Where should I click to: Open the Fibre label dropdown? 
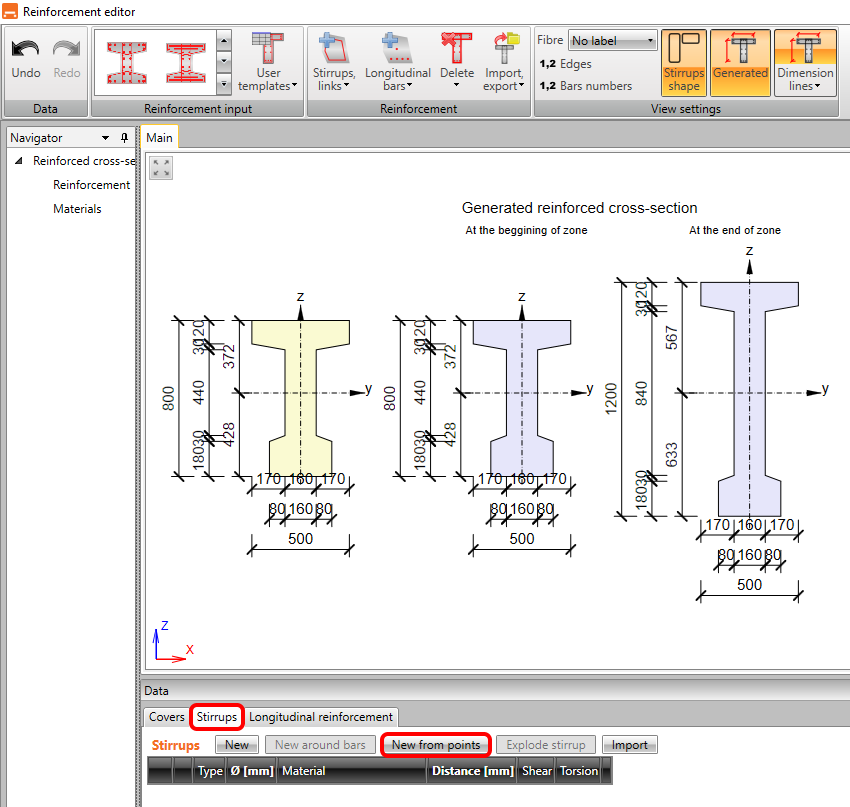pos(612,41)
